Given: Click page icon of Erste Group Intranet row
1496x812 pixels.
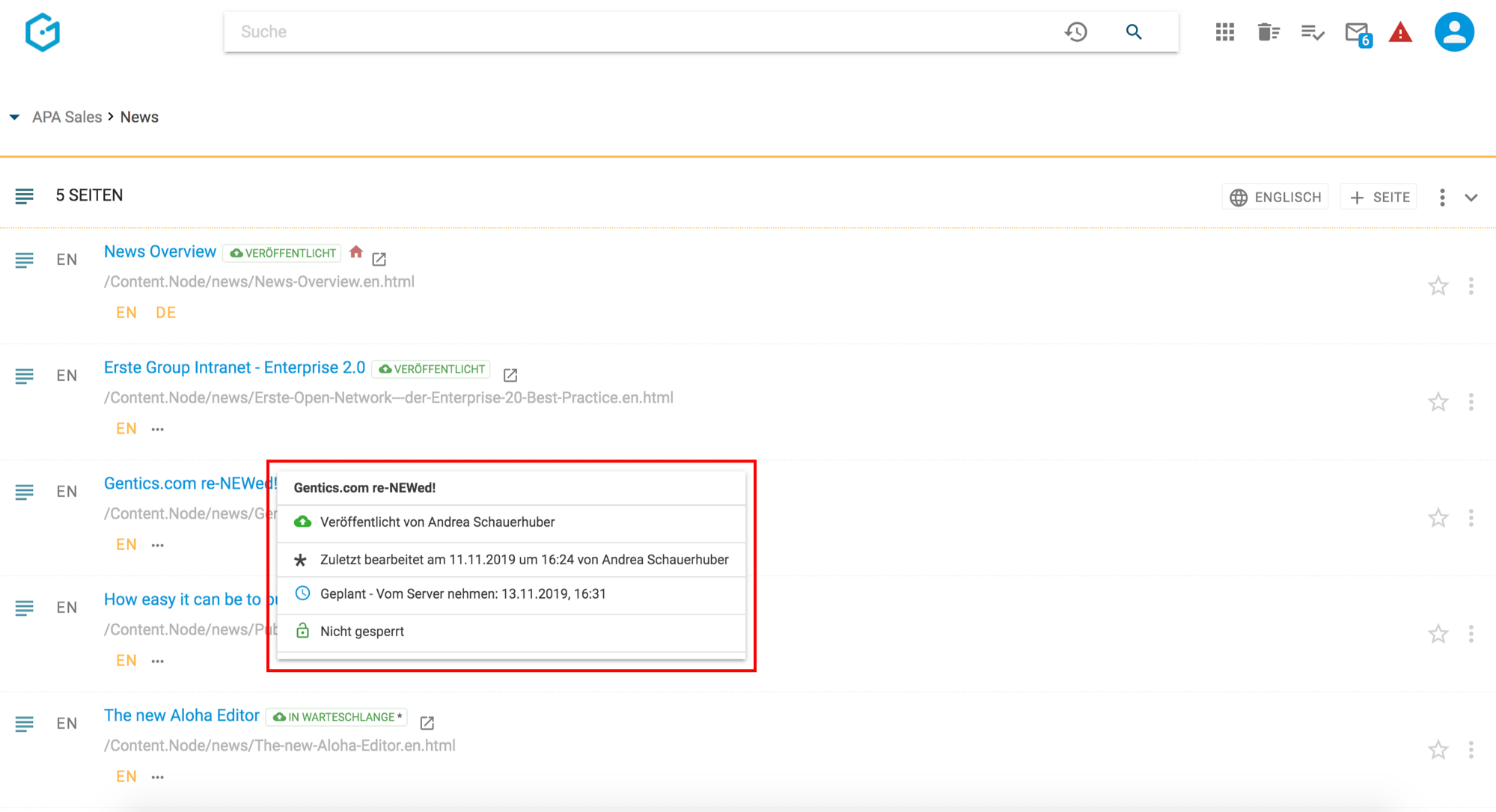Looking at the screenshot, I should [24, 376].
